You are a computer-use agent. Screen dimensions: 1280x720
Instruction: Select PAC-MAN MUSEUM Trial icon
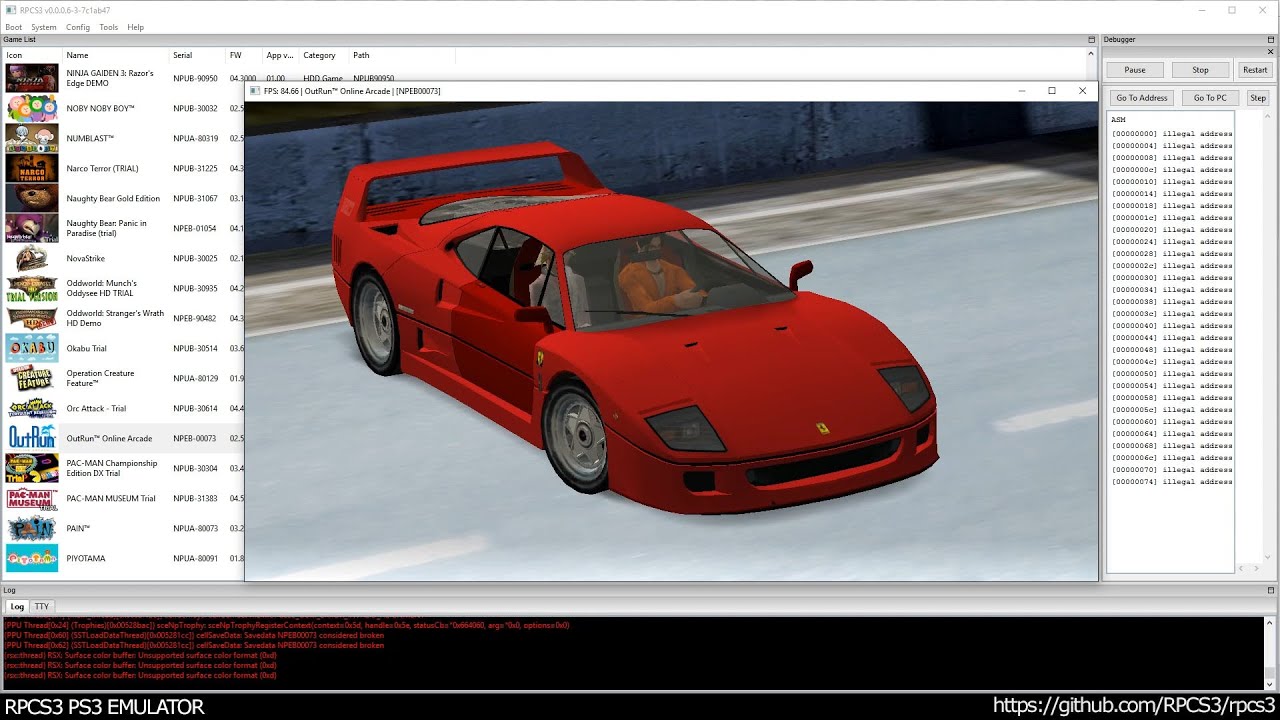point(32,498)
